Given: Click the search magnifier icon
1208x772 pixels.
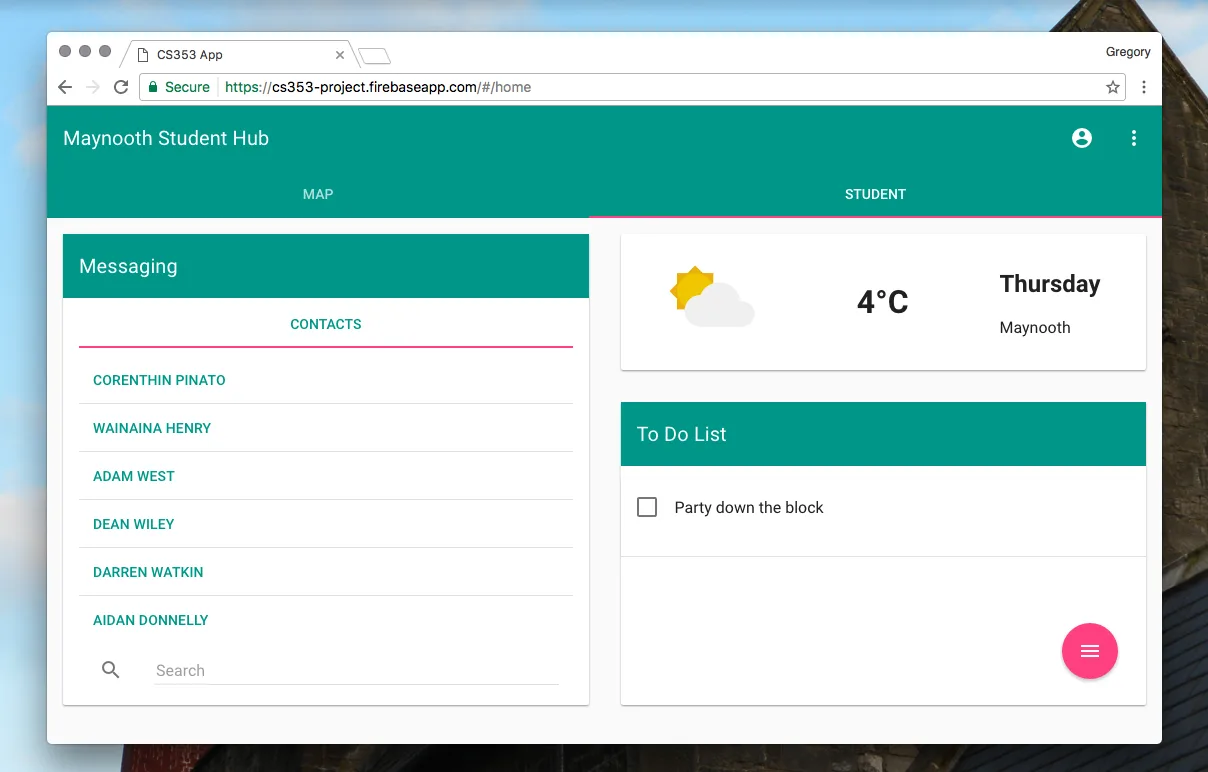Looking at the screenshot, I should pyautogui.click(x=111, y=670).
